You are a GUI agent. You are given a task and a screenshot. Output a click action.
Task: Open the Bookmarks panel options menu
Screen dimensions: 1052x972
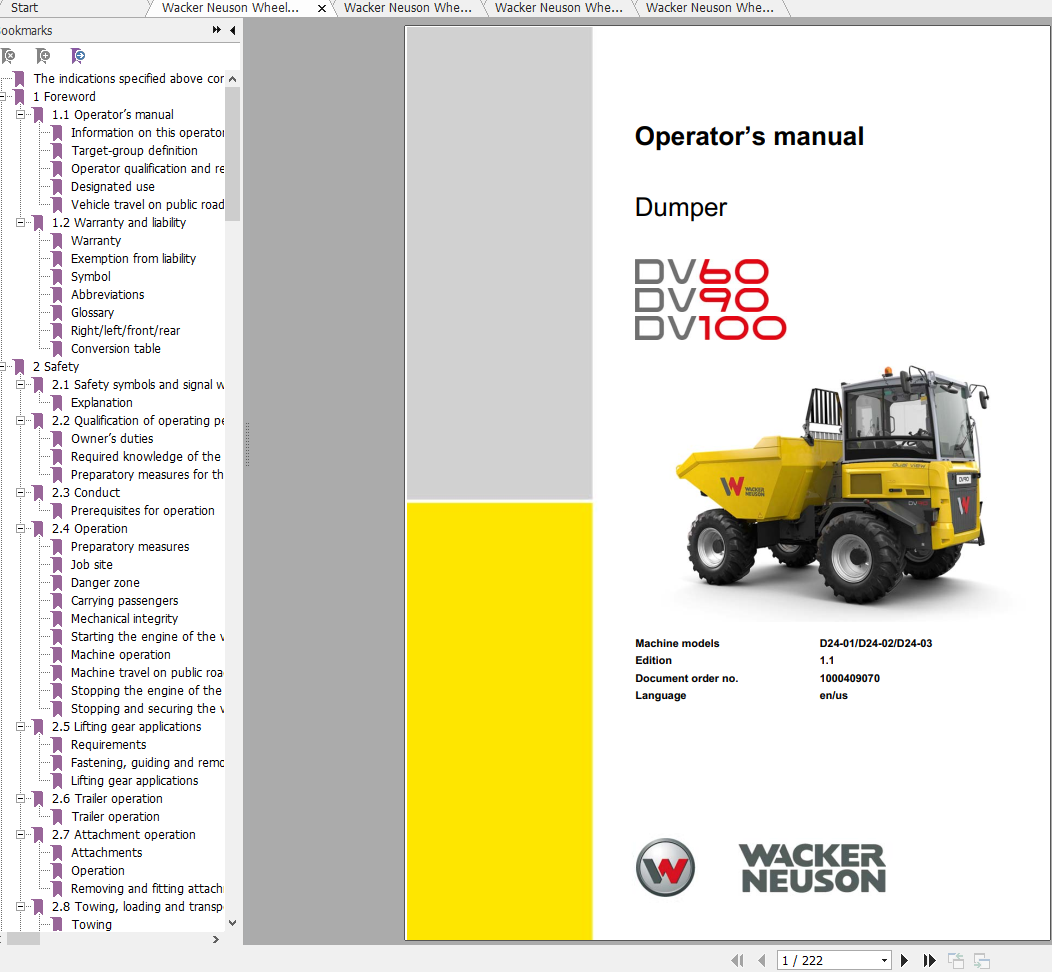[x=215, y=30]
